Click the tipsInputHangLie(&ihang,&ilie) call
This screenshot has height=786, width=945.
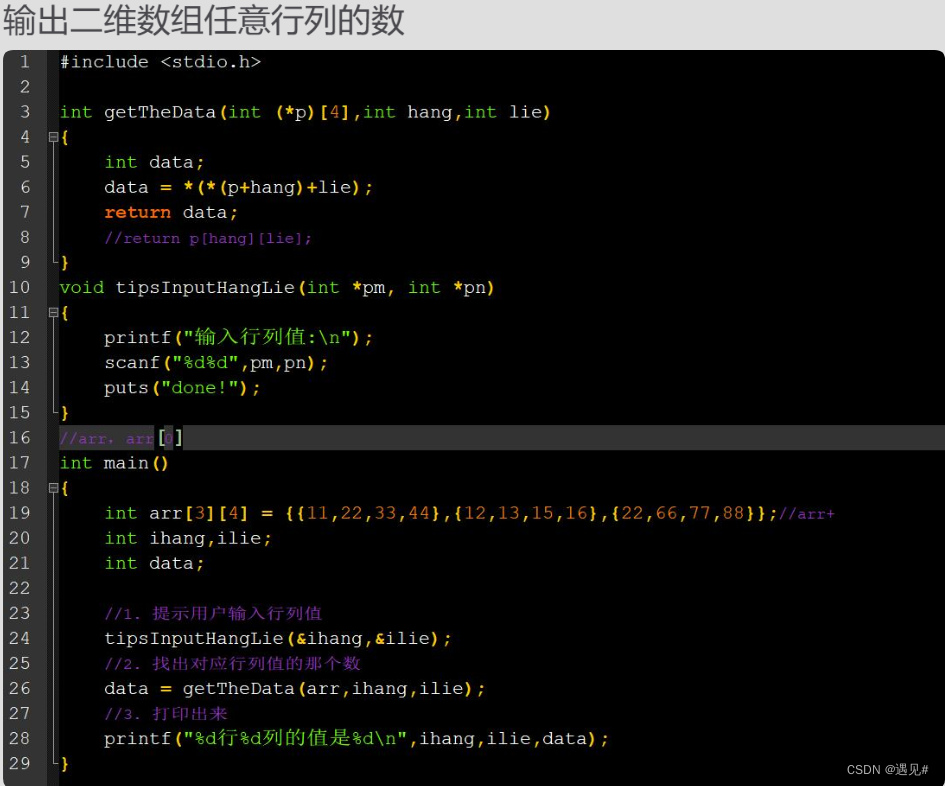277,639
